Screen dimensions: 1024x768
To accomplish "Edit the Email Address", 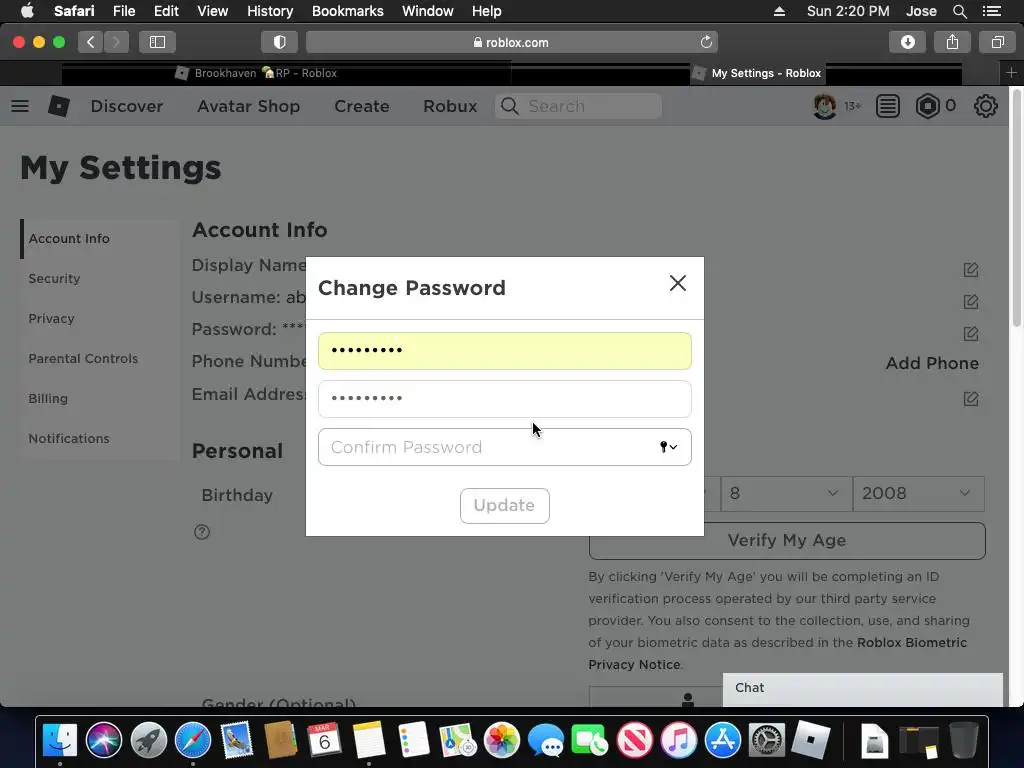I will (x=970, y=398).
